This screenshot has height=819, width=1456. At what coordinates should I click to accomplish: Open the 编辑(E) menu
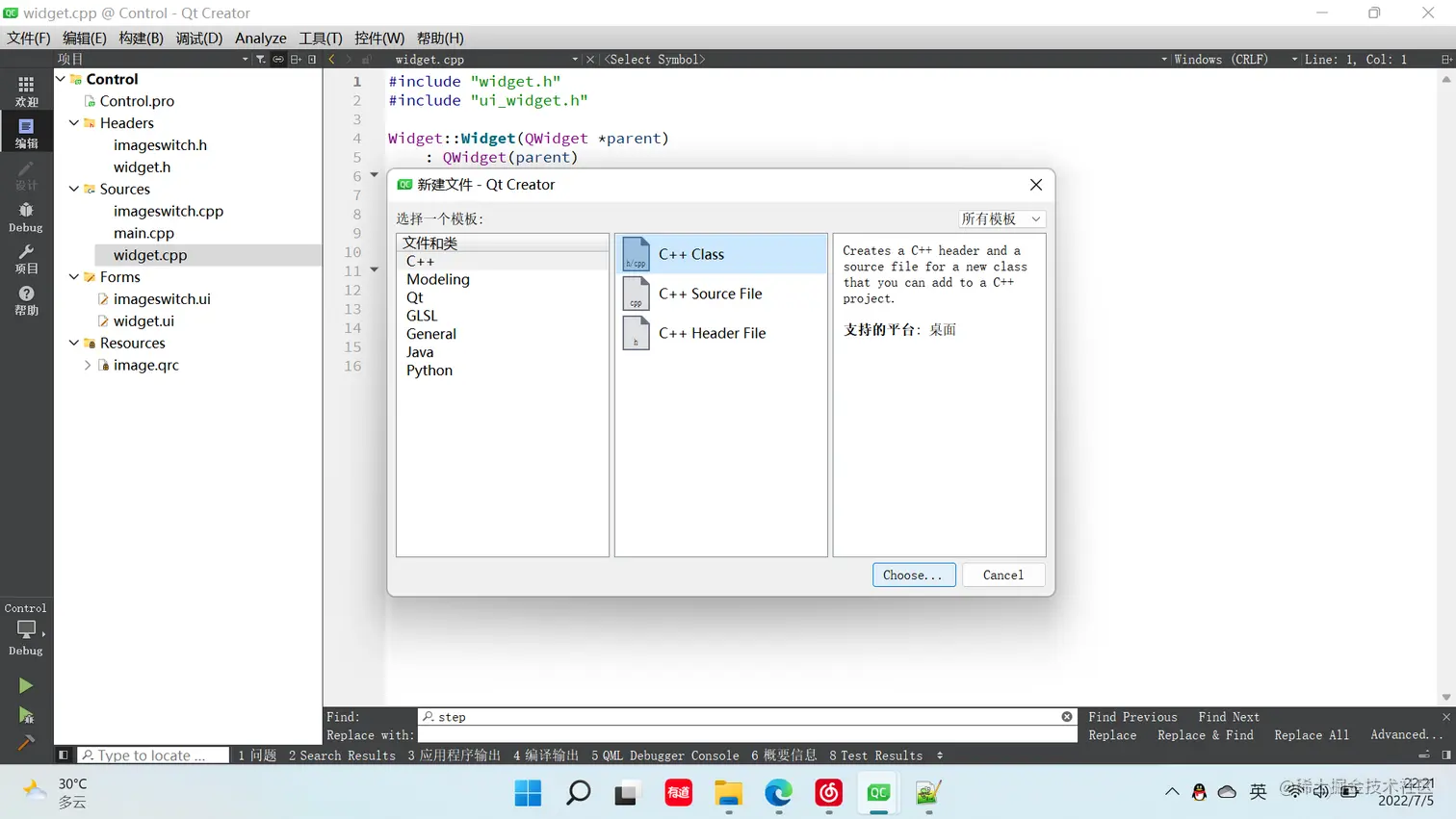tap(85, 38)
